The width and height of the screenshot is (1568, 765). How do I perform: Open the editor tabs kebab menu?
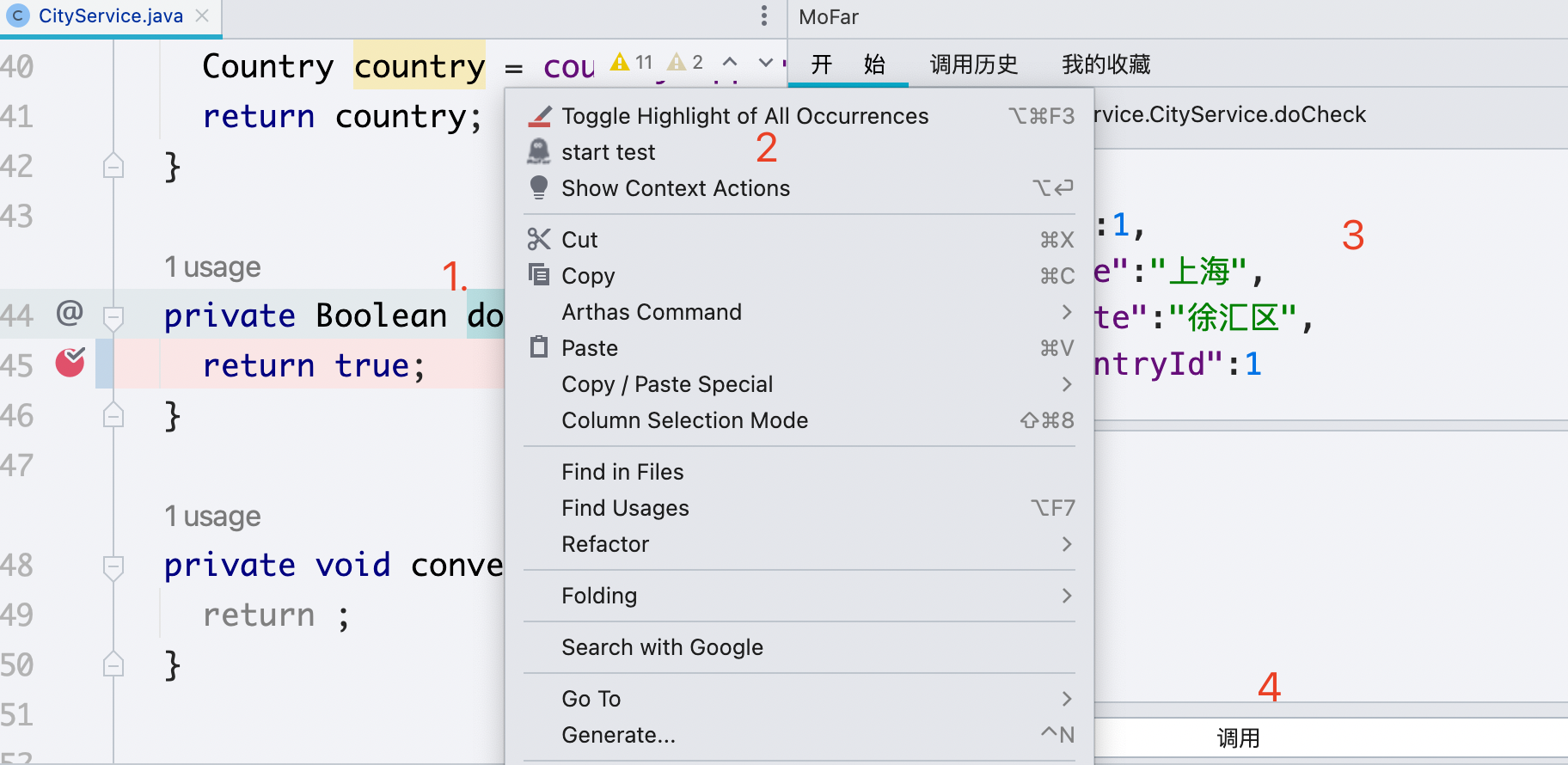tap(764, 15)
